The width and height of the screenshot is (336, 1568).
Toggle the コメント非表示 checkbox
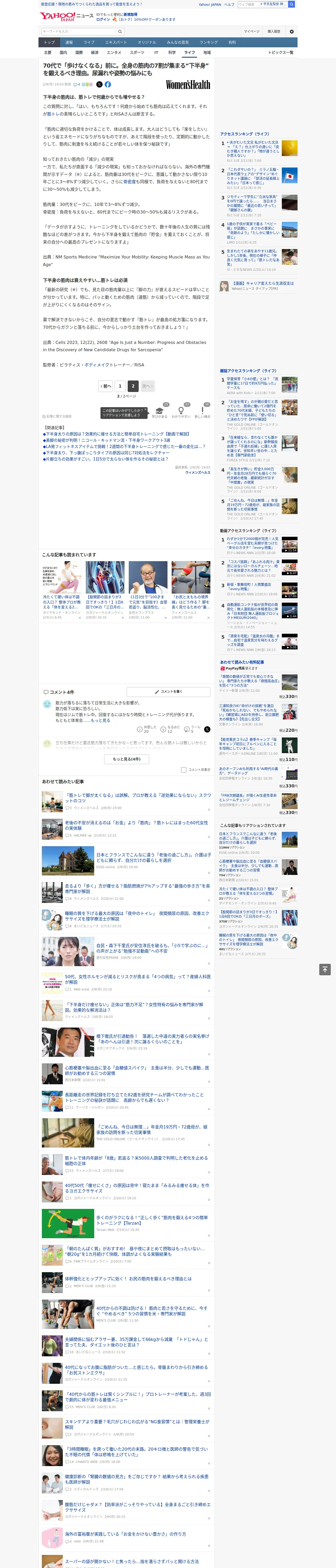[183, 769]
